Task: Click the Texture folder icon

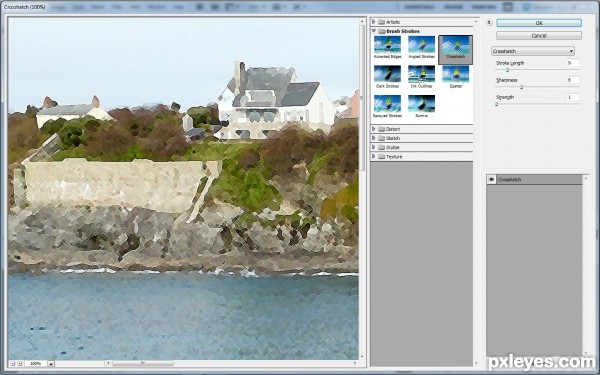Action: point(381,157)
